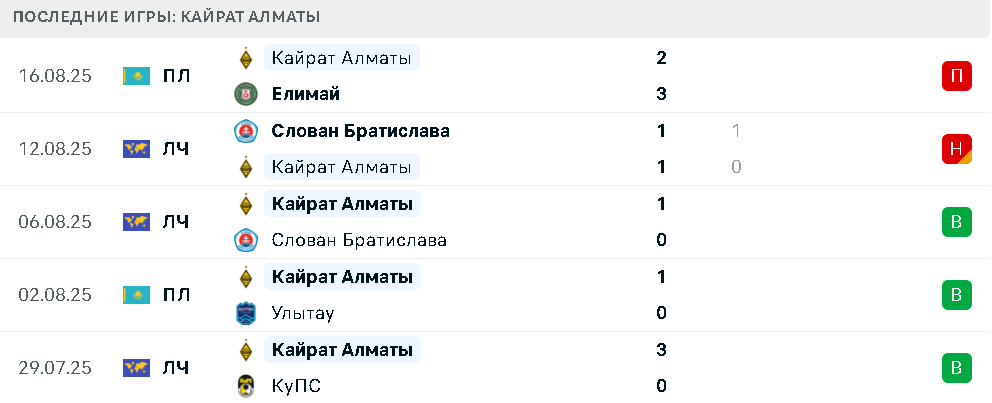The height and width of the screenshot is (403, 992).
Task: Open the Улытау team link
Action: click(303, 313)
